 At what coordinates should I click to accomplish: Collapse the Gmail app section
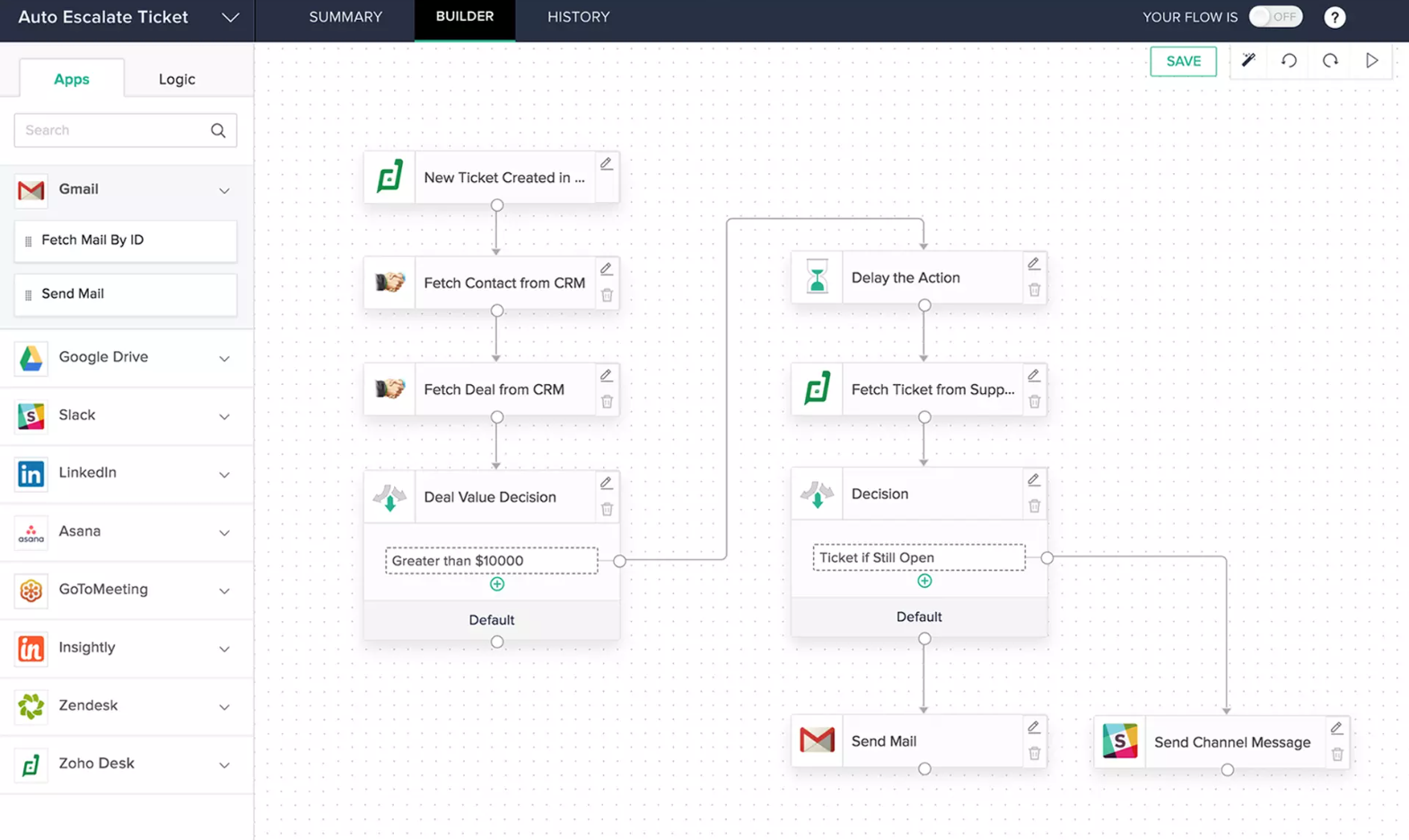pos(224,190)
